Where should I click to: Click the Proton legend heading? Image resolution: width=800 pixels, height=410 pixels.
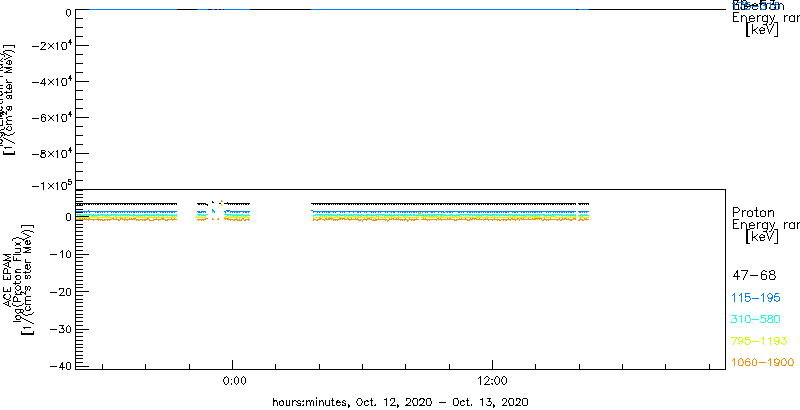click(754, 213)
